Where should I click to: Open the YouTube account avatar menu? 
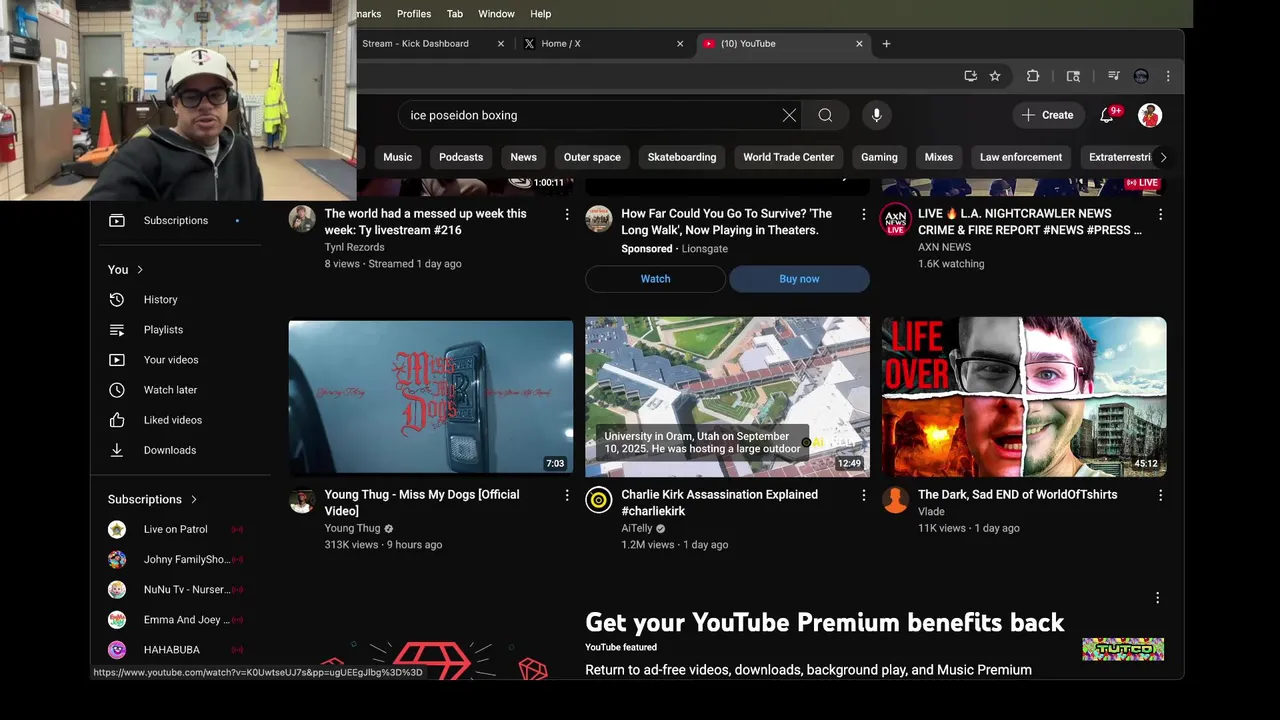pyautogui.click(x=1150, y=115)
